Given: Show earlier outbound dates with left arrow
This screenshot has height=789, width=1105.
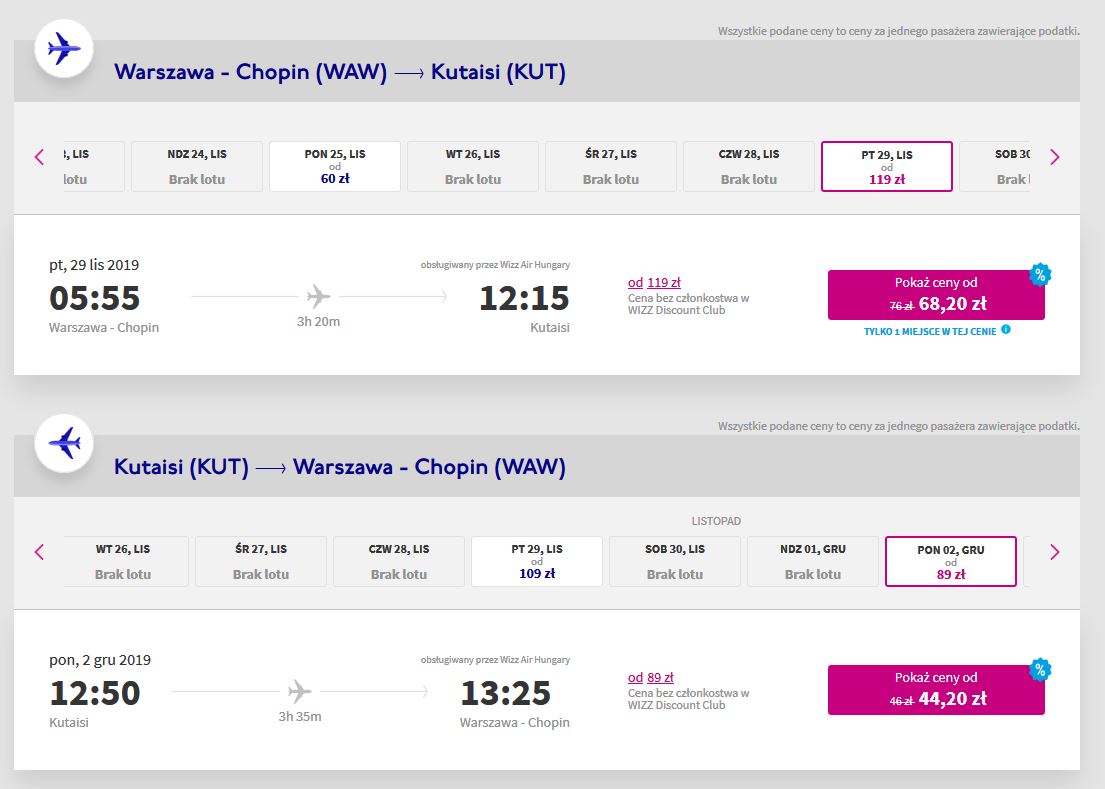Looking at the screenshot, I should 39,157.
